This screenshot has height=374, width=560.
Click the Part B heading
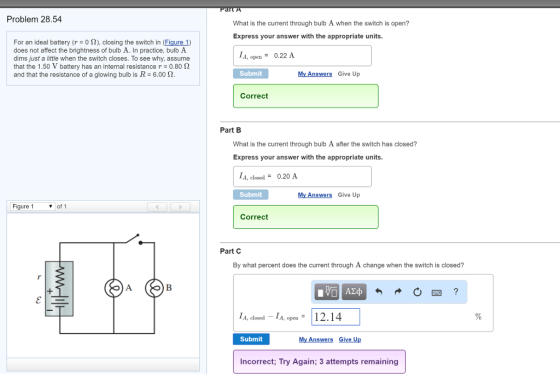point(230,130)
